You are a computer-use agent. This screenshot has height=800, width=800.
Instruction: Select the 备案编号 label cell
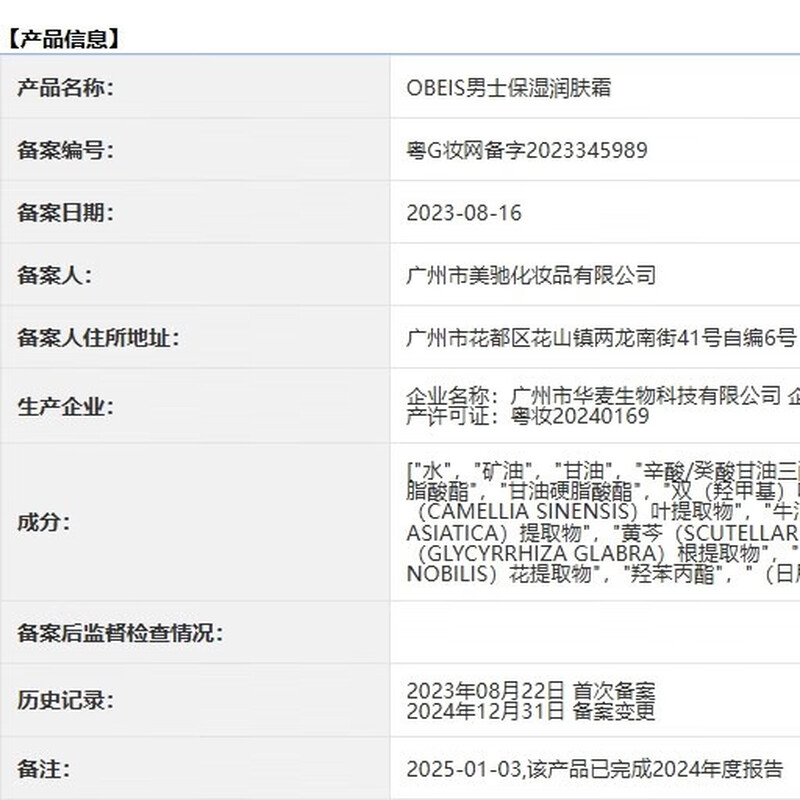point(66,150)
